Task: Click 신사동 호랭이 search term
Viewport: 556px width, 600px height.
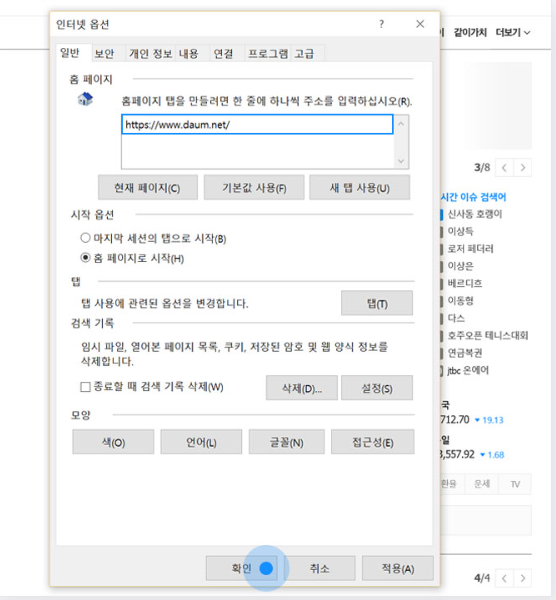Action: point(475,214)
